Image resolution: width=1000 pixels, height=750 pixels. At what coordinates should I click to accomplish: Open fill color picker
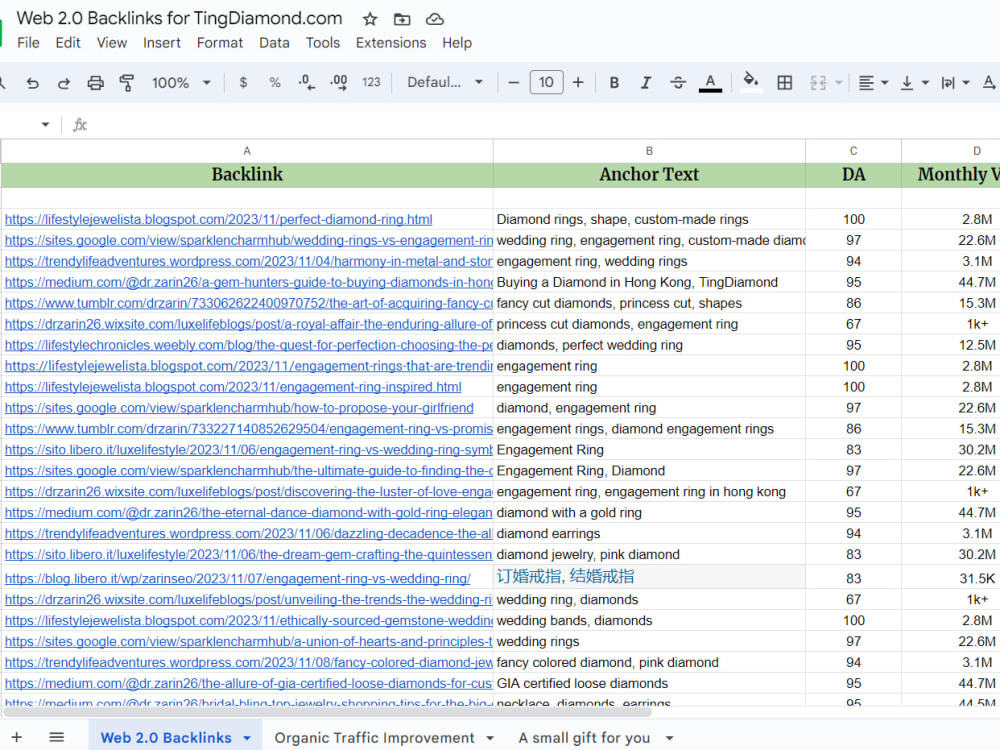pyautogui.click(x=751, y=82)
